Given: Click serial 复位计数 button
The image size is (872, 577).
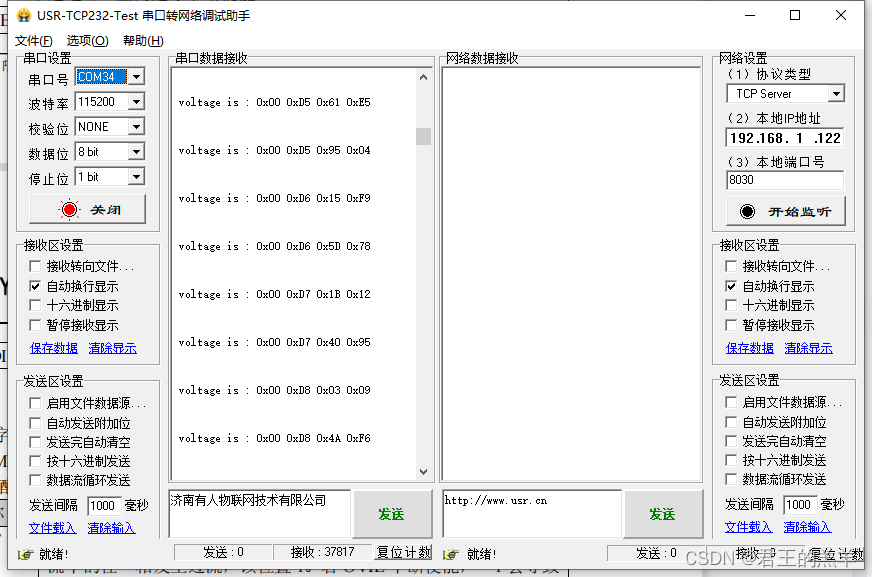Looking at the screenshot, I should 404,552.
